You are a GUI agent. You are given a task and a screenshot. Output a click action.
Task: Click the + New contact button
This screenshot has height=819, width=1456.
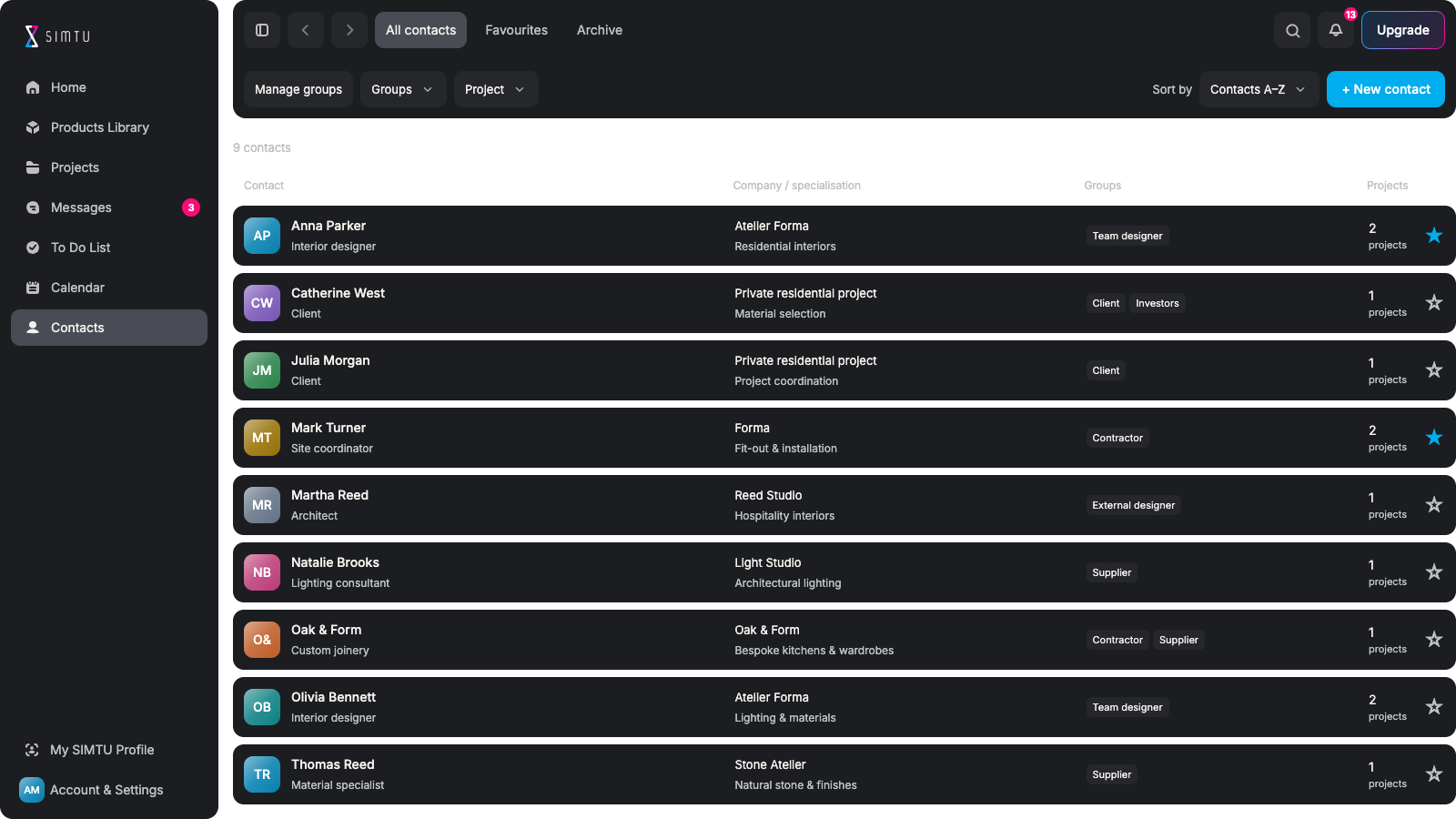point(1386,89)
